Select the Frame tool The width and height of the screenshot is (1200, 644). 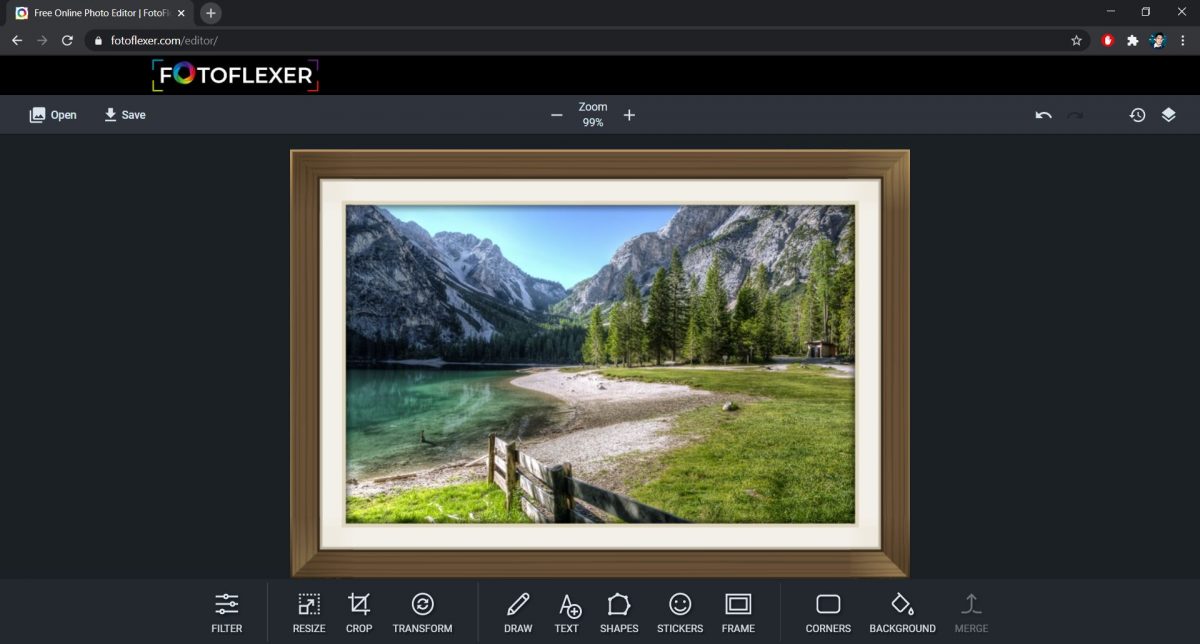738,611
